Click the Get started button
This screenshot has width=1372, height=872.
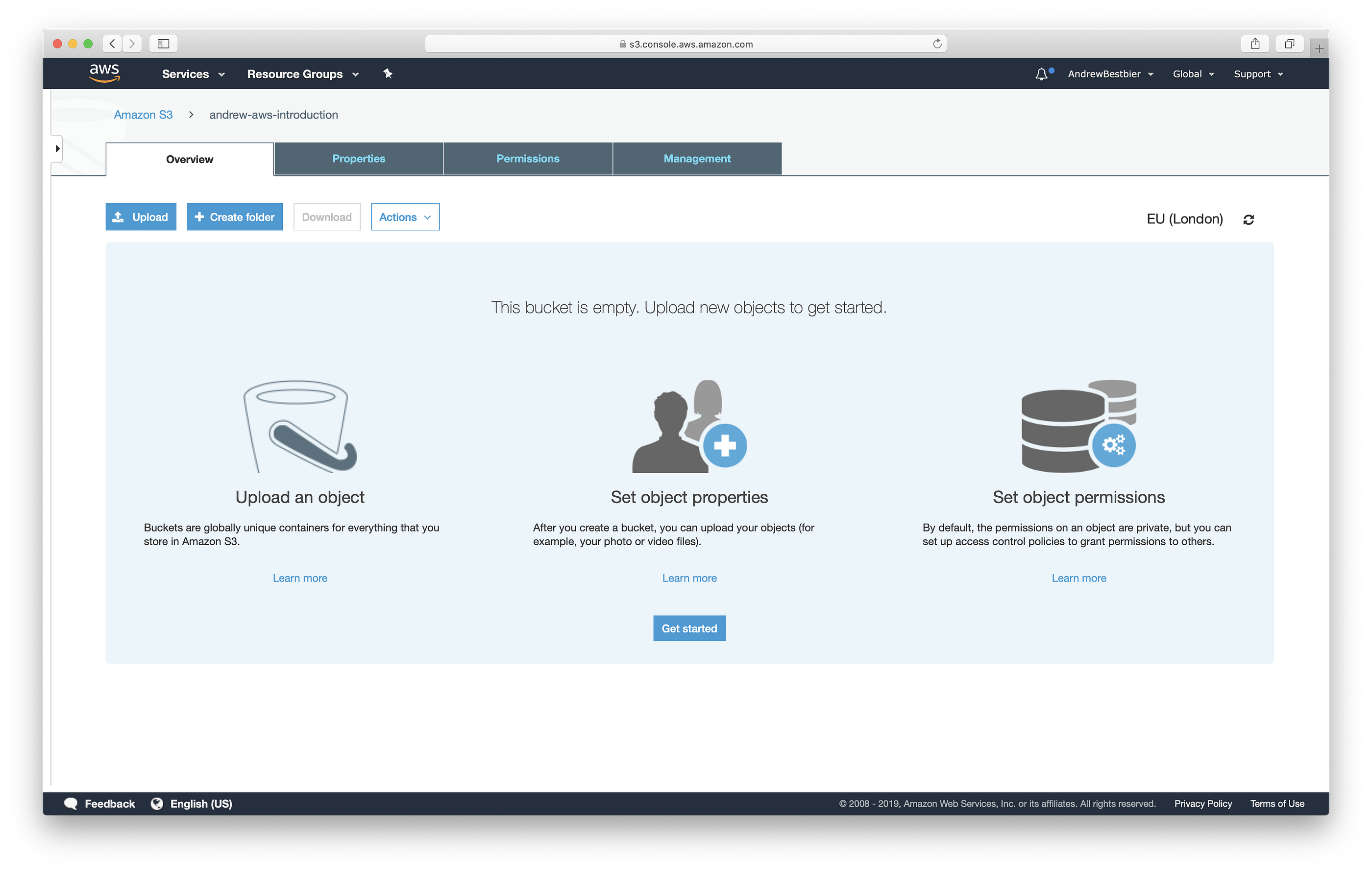(689, 628)
